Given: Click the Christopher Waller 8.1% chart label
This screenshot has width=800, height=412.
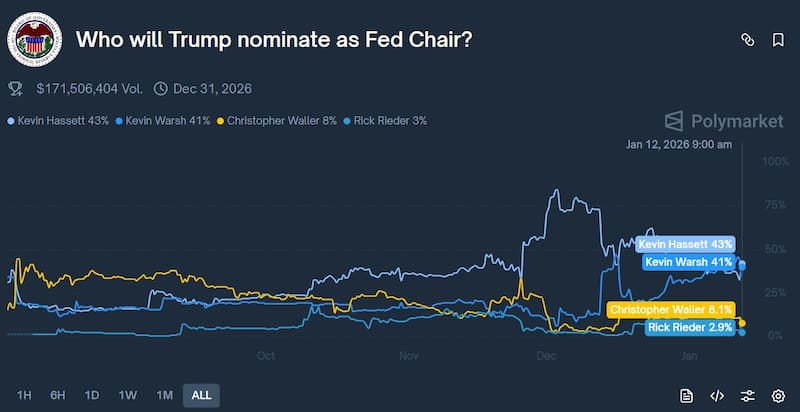Looking at the screenshot, I should pos(671,310).
